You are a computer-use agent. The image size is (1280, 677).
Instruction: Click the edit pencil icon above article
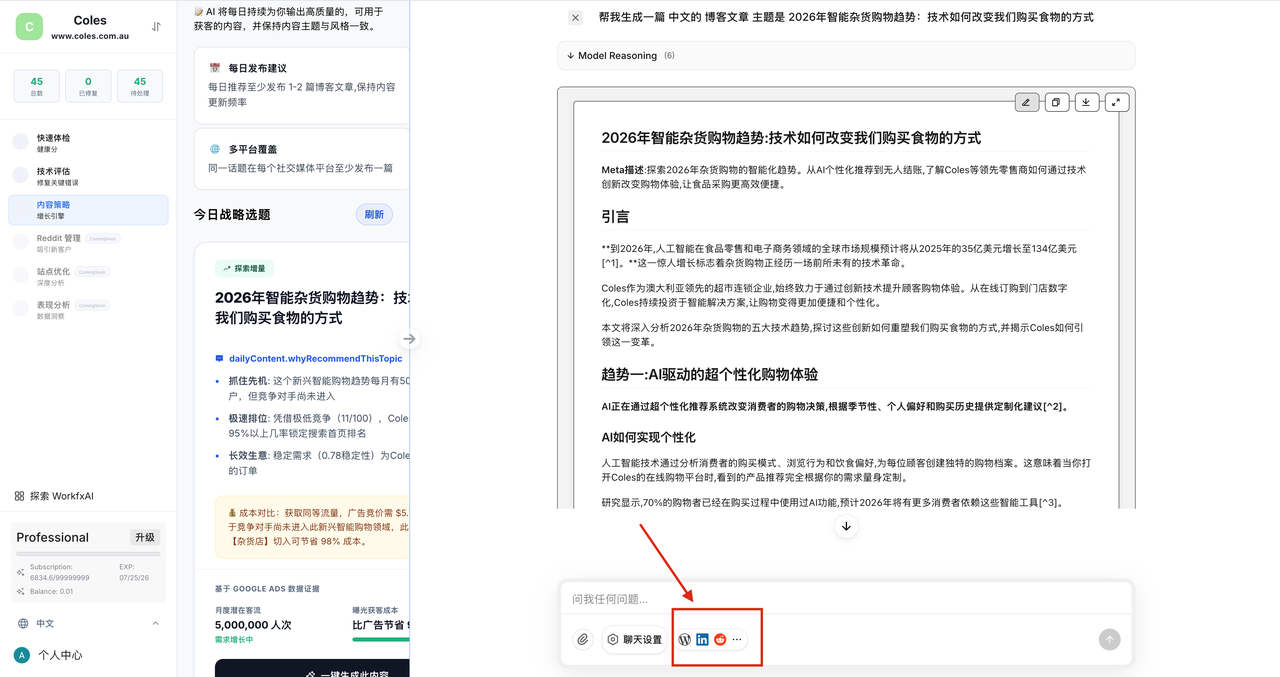click(x=1026, y=102)
